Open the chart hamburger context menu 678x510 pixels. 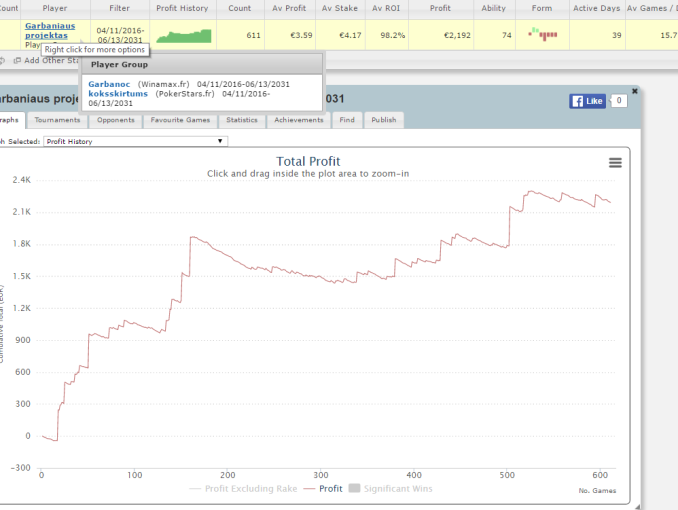pos(615,162)
